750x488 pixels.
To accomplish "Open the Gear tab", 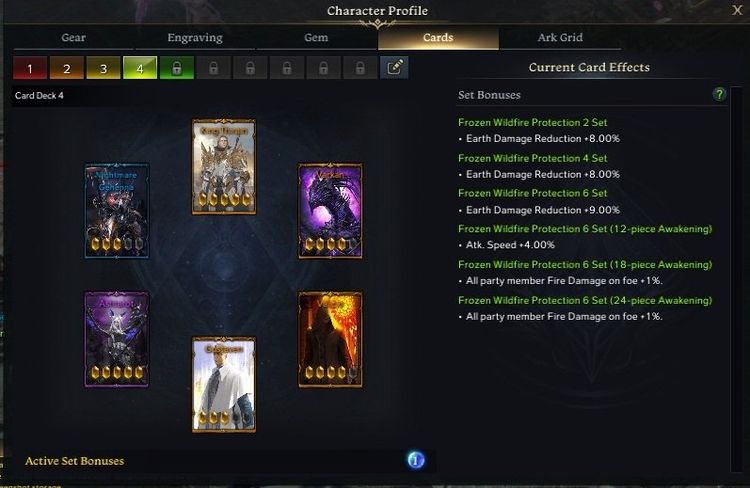I will coord(73,38).
